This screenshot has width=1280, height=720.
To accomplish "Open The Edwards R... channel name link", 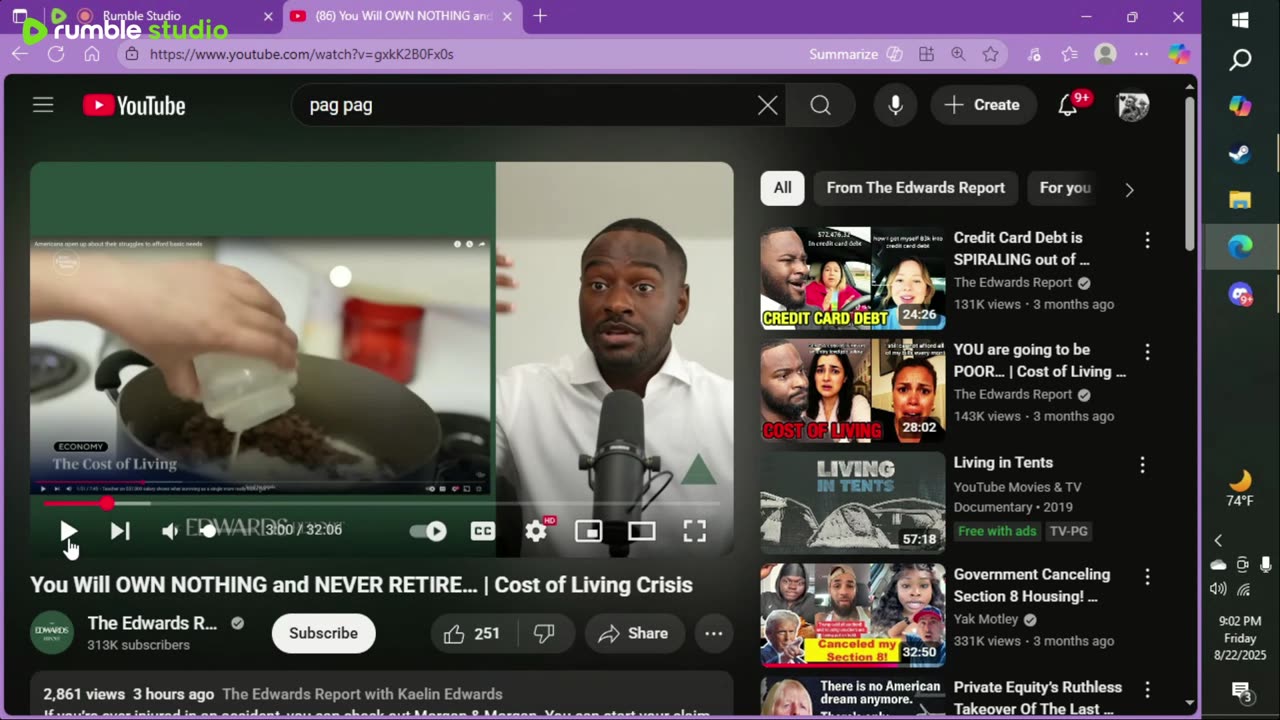I will 152,623.
